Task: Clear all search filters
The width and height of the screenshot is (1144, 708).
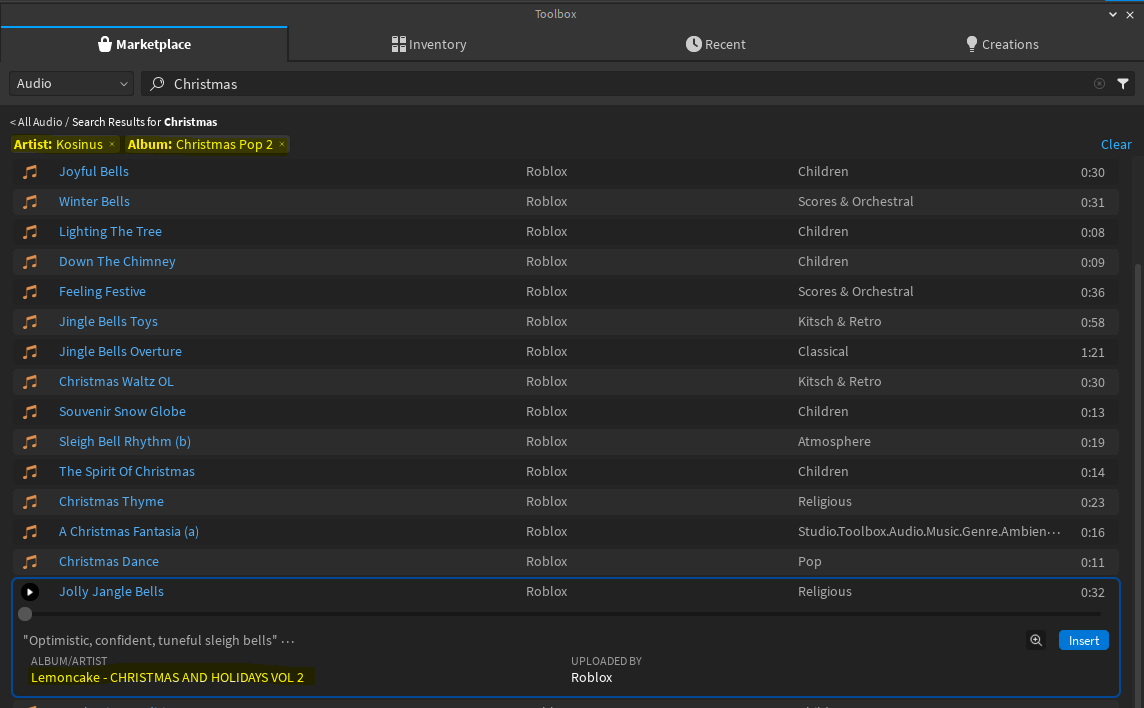Action: click(1116, 144)
